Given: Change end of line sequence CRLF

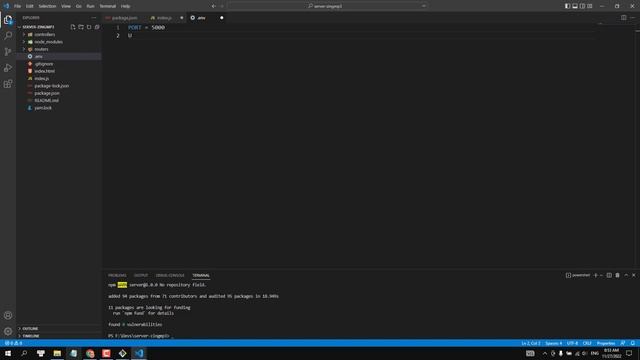Looking at the screenshot, I should click(x=587, y=343).
